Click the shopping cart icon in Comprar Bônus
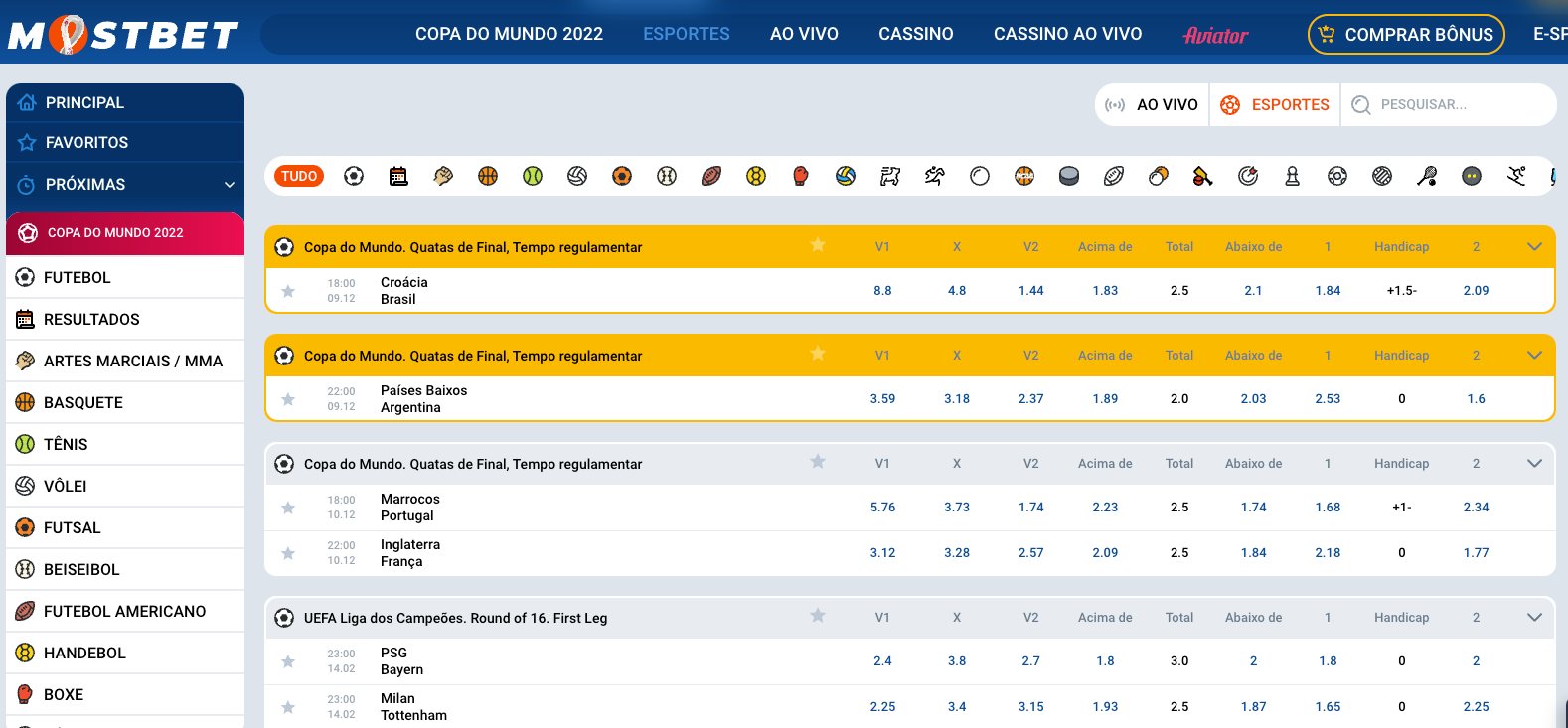 pyautogui.click(x=1327, y=34)
